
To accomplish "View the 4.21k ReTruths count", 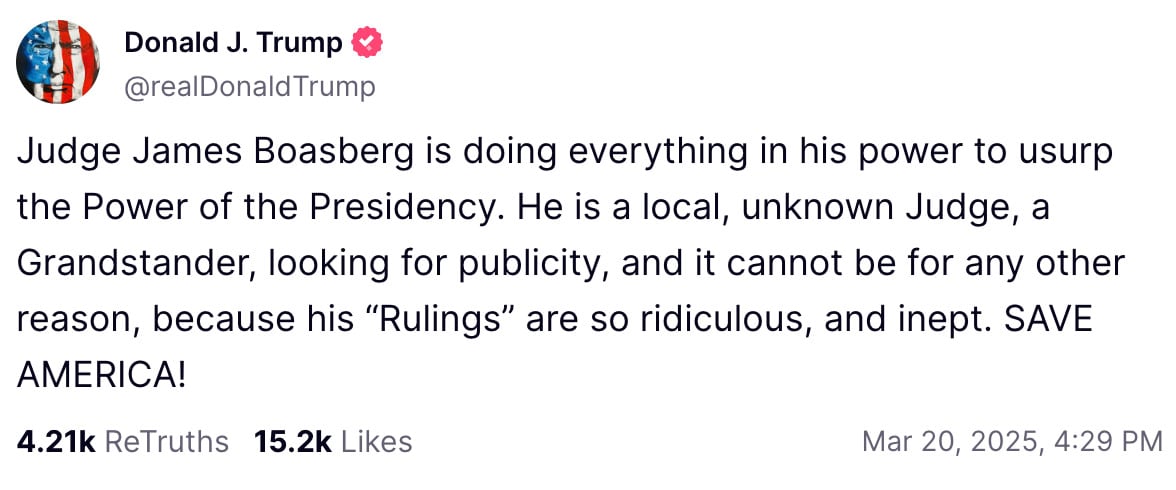I will point(55,441).
